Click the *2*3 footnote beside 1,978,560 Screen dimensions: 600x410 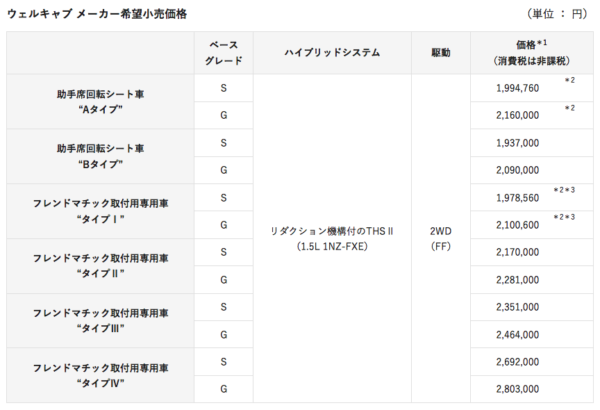click(x=564, y=190)
